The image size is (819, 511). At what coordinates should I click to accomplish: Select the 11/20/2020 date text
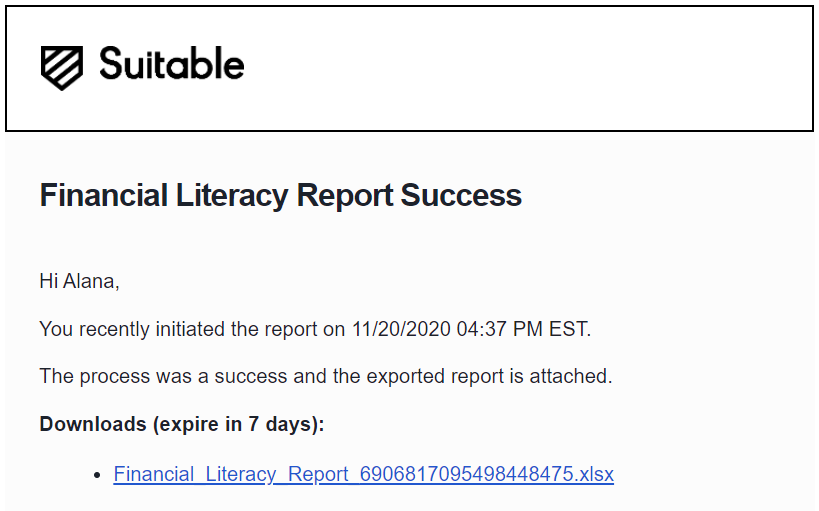pyautogui.click(x=401, y=329)
